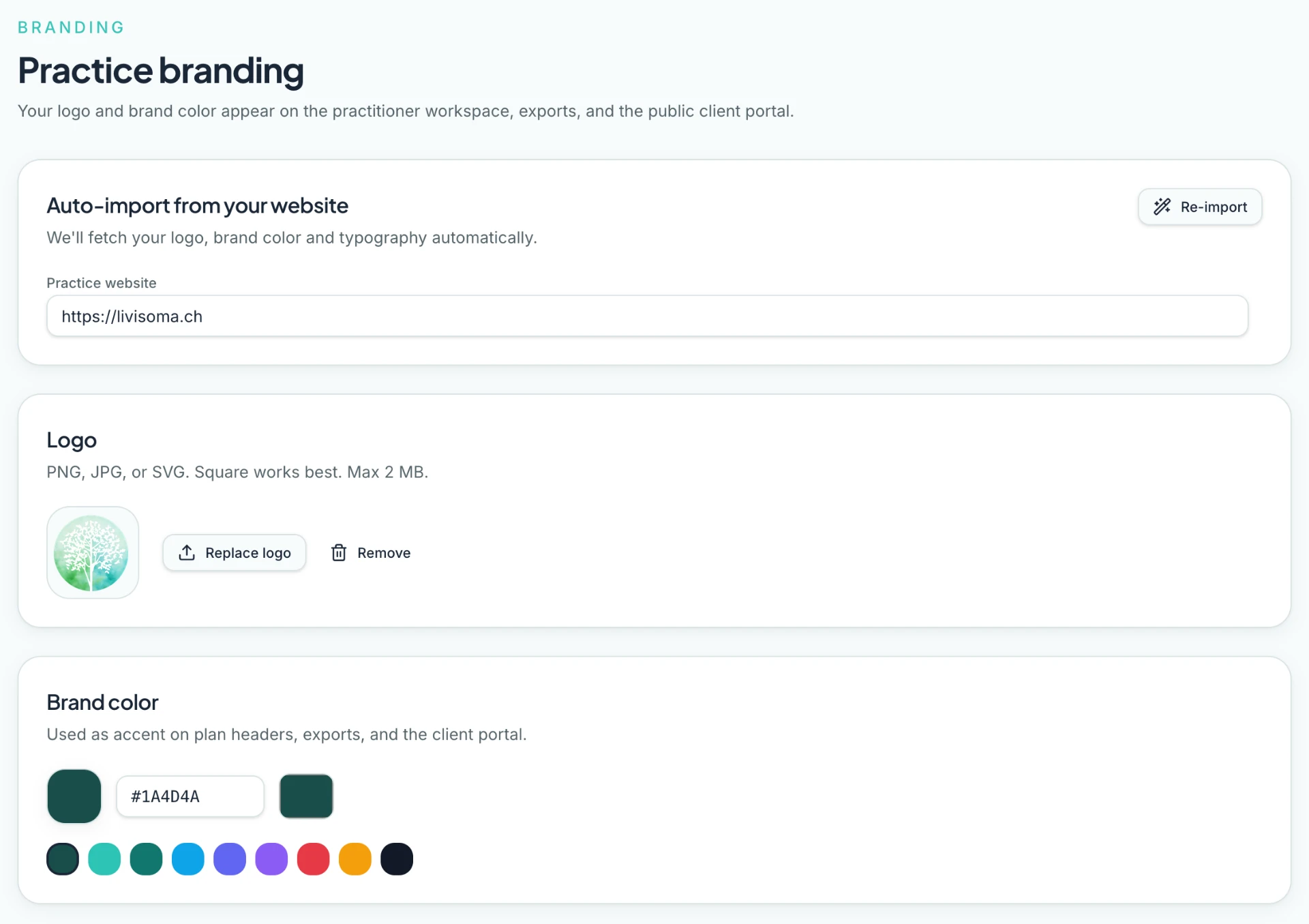Screen dimensions: 1309x924
Task: Pick the teal green preset color
Action: coord(146,859)
